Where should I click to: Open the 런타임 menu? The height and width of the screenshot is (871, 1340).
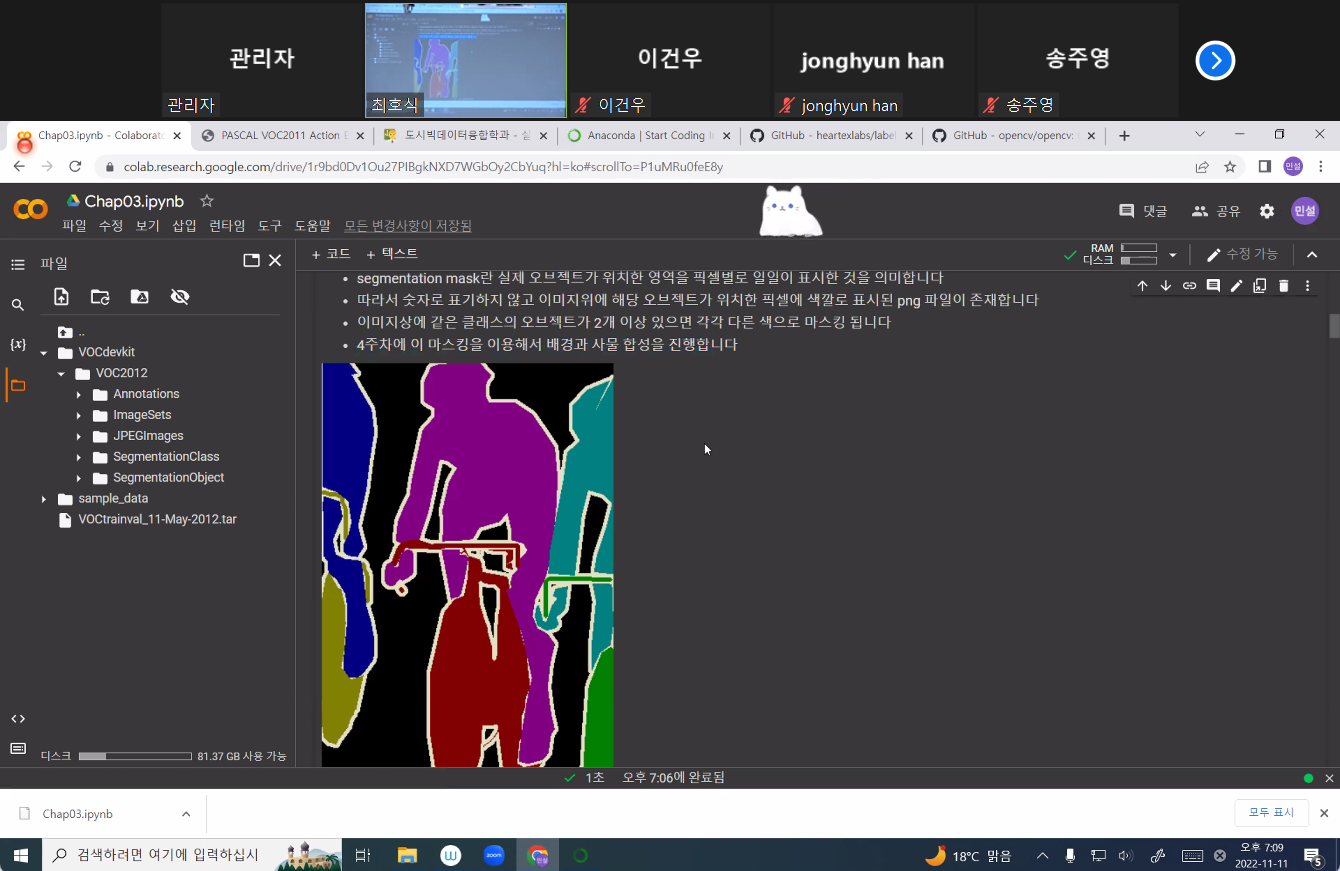click(x=227, y=226)
